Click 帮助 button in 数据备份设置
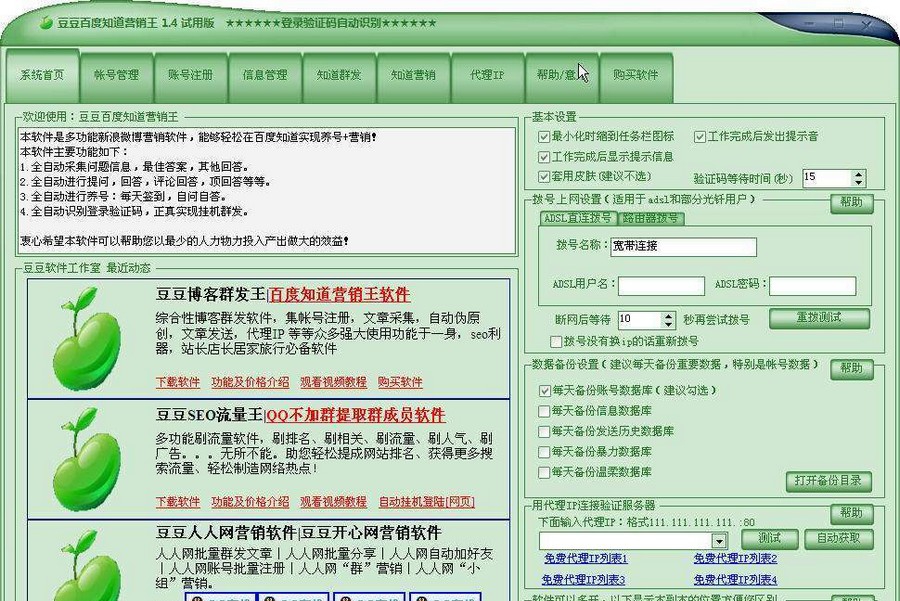 [x=852, y=369]
